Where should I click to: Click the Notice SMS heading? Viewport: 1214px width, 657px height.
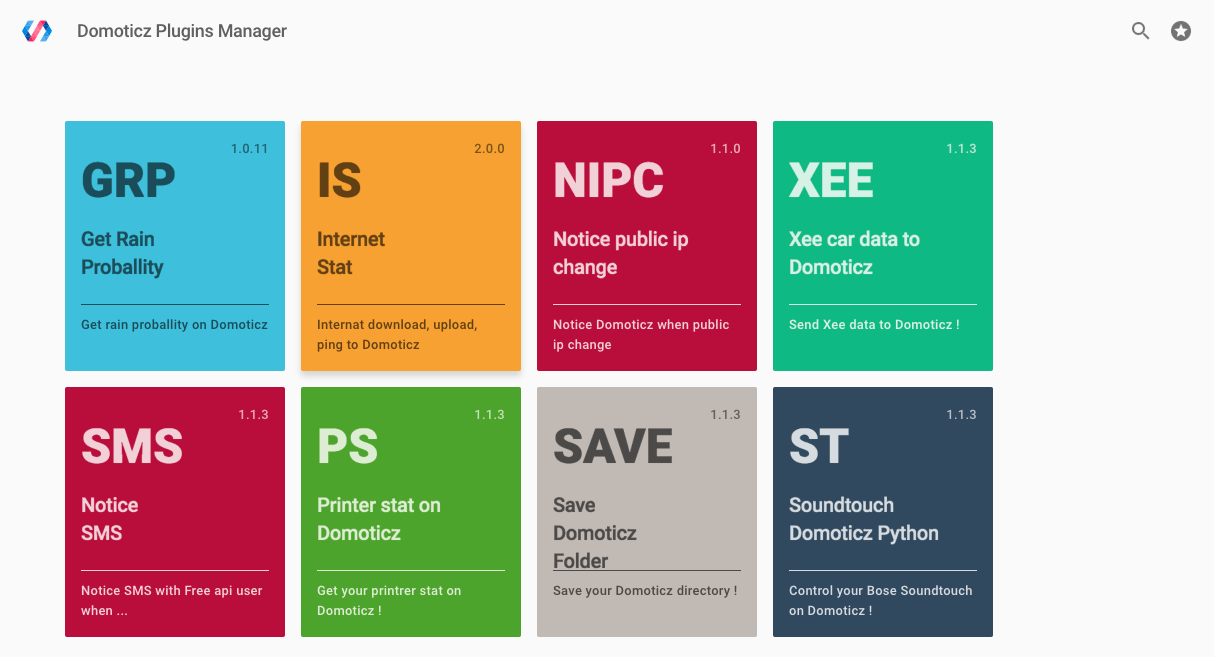point(110,519)
